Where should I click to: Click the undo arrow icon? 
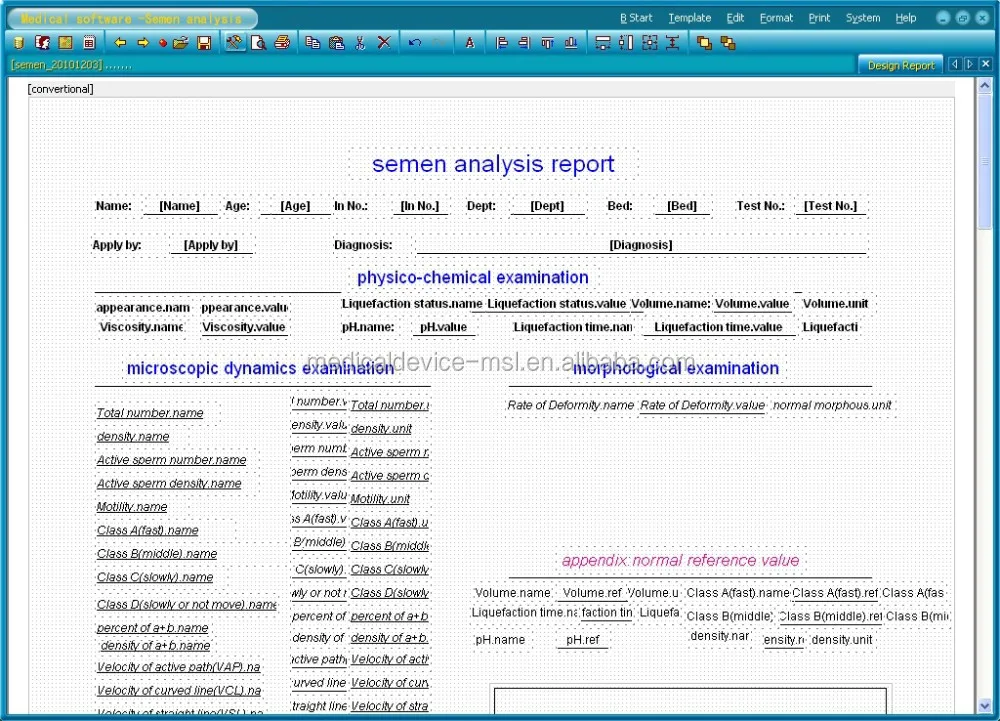tap(415, 43)
